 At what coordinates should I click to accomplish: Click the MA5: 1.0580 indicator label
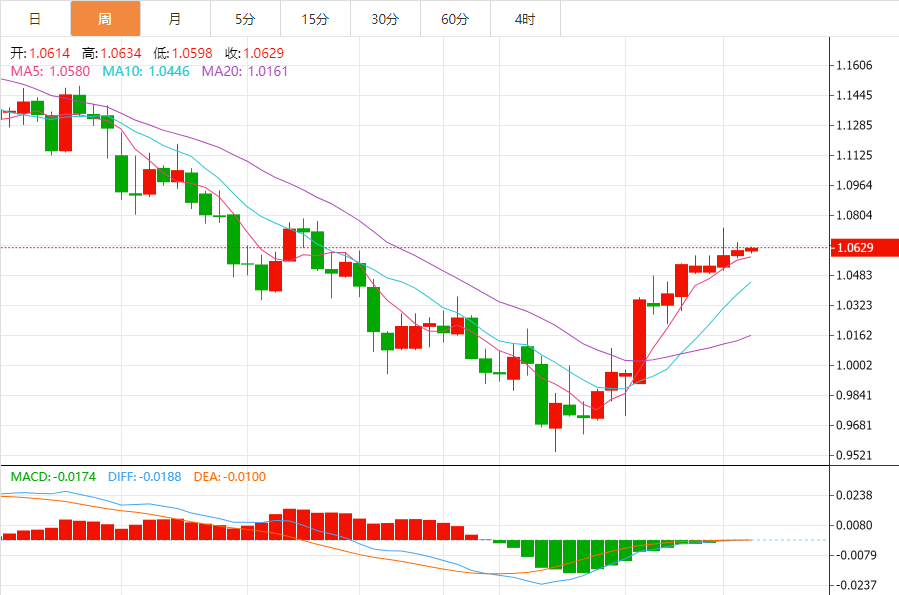pyautogui.click(x=50, y=72)
